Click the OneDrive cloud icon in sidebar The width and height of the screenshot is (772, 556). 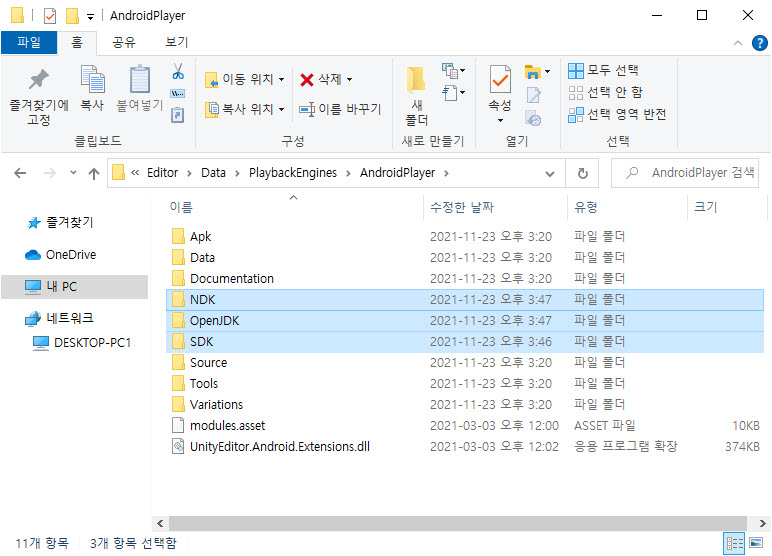point(32,255)
